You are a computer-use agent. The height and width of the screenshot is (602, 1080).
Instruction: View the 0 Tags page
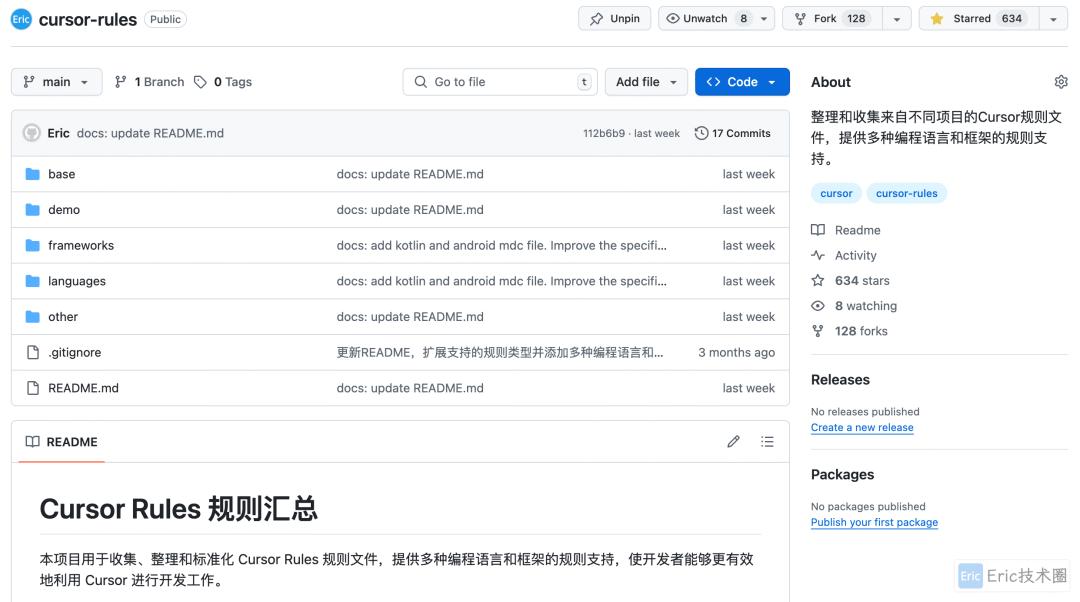point(223,82)
